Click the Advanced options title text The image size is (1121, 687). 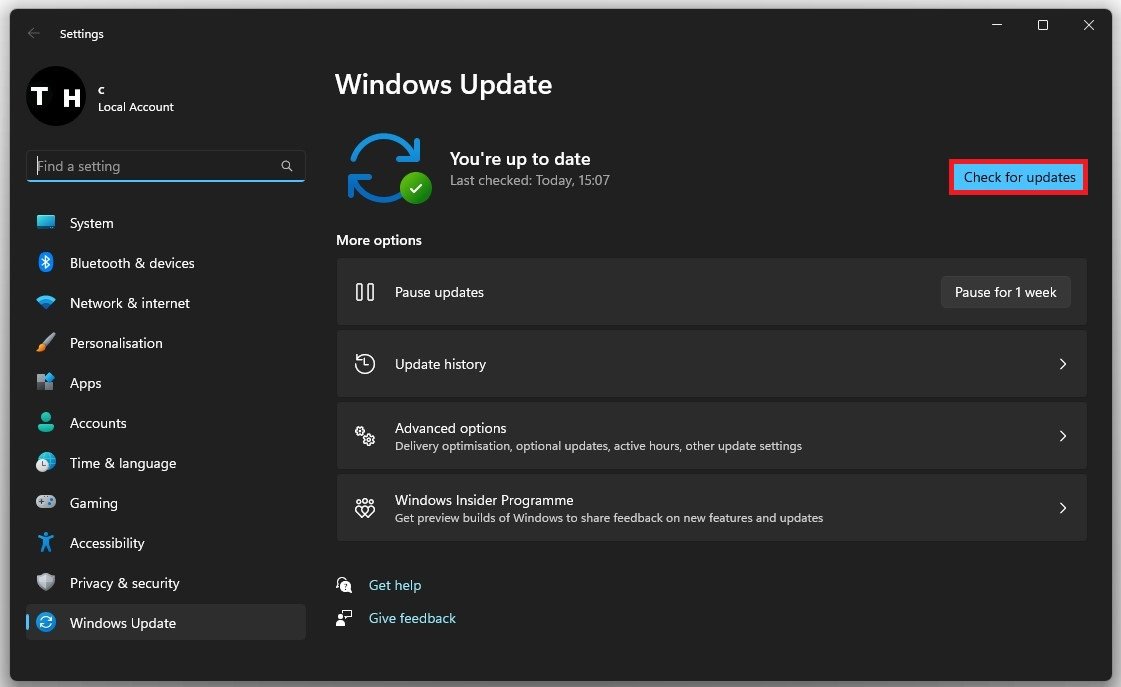click(x=450, y=427)
